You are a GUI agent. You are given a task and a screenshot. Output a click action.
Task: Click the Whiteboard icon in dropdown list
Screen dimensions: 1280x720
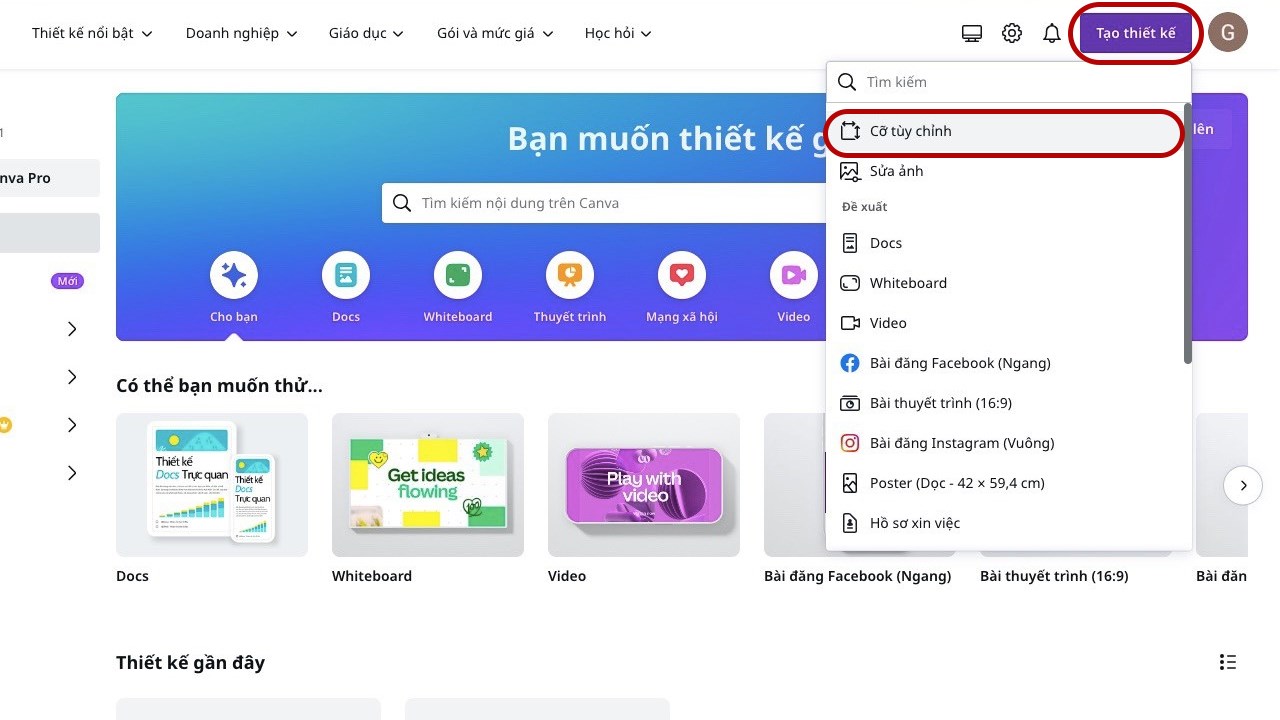pyautogui.click(x=850, y=283)
